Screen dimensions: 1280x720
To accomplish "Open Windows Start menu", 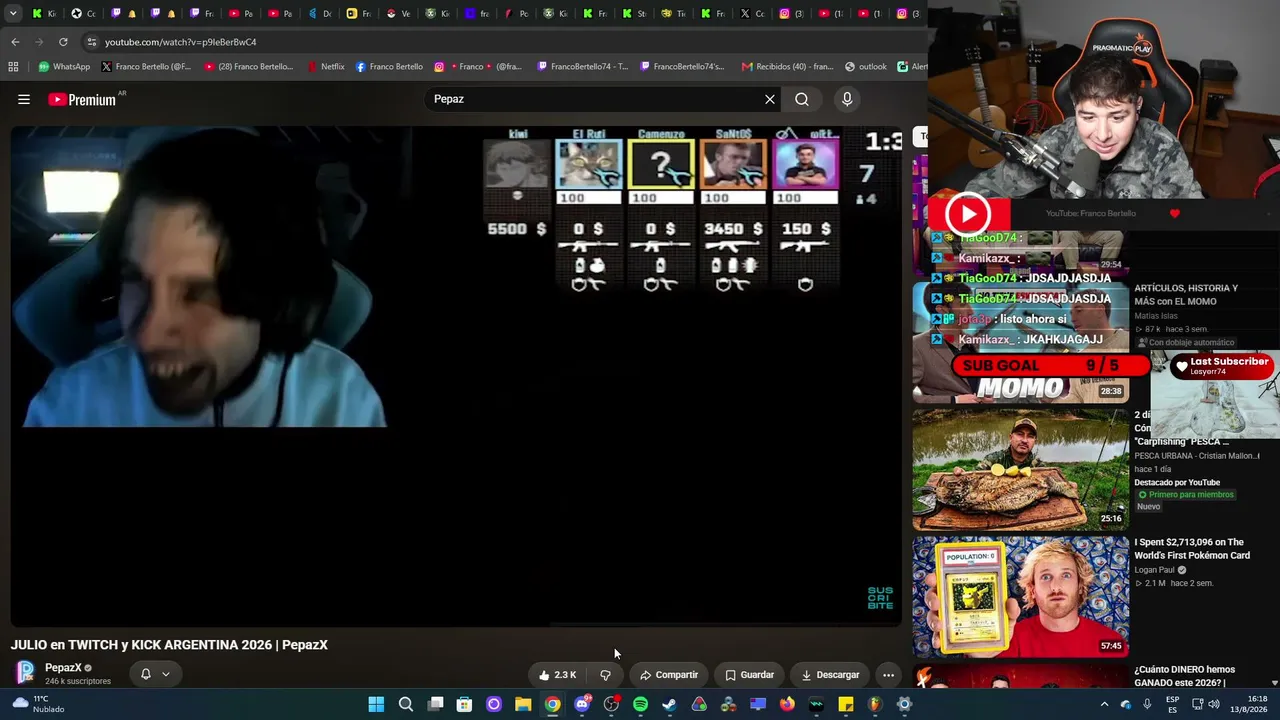I will coord(376,704).
